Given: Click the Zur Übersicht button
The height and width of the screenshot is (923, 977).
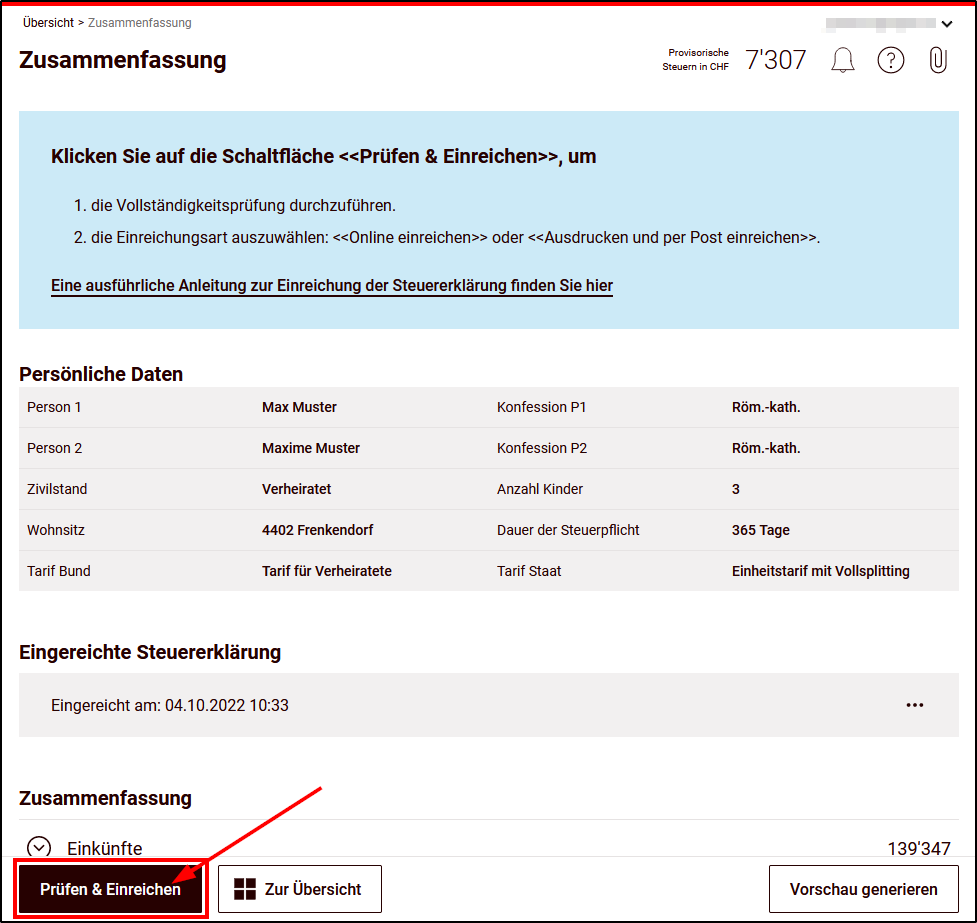Looking at the screenshot, I should (300, 889).
